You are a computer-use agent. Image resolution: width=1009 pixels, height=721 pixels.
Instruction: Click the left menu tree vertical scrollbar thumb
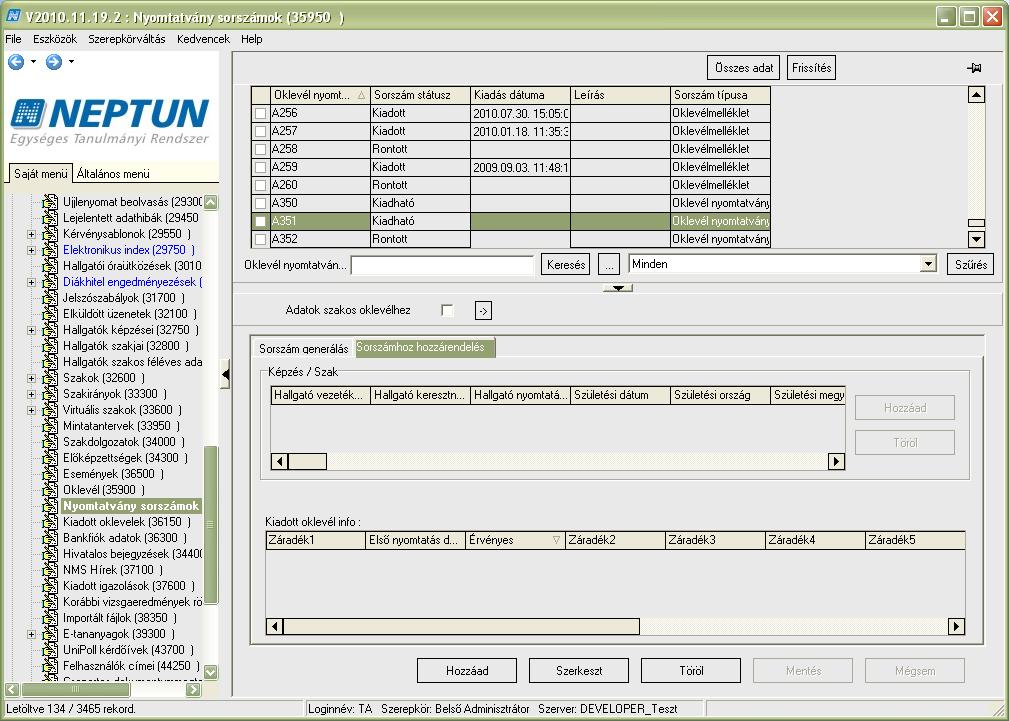[x=210, y=525]
